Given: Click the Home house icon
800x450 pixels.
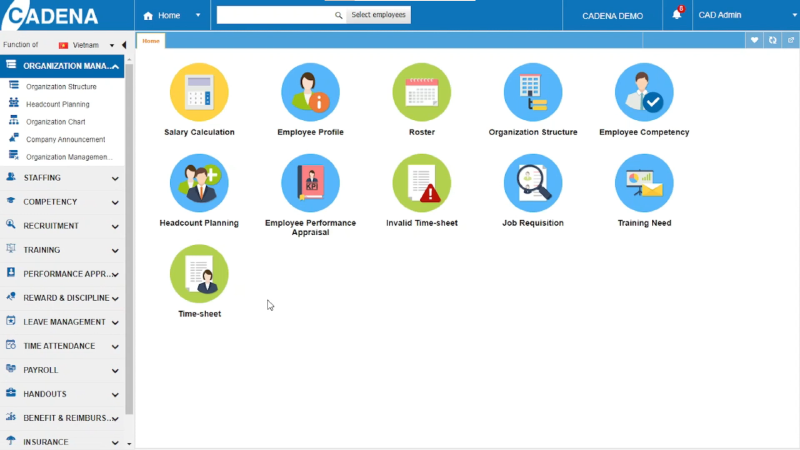Looking at the screenshot, I should tap(148, 16).
